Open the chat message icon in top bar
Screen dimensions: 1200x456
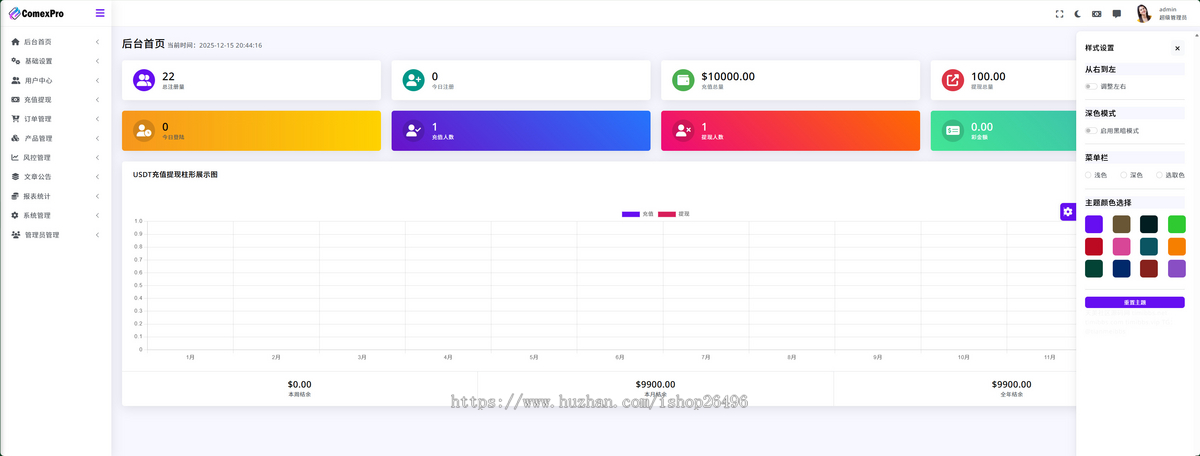click(1117, 14)
